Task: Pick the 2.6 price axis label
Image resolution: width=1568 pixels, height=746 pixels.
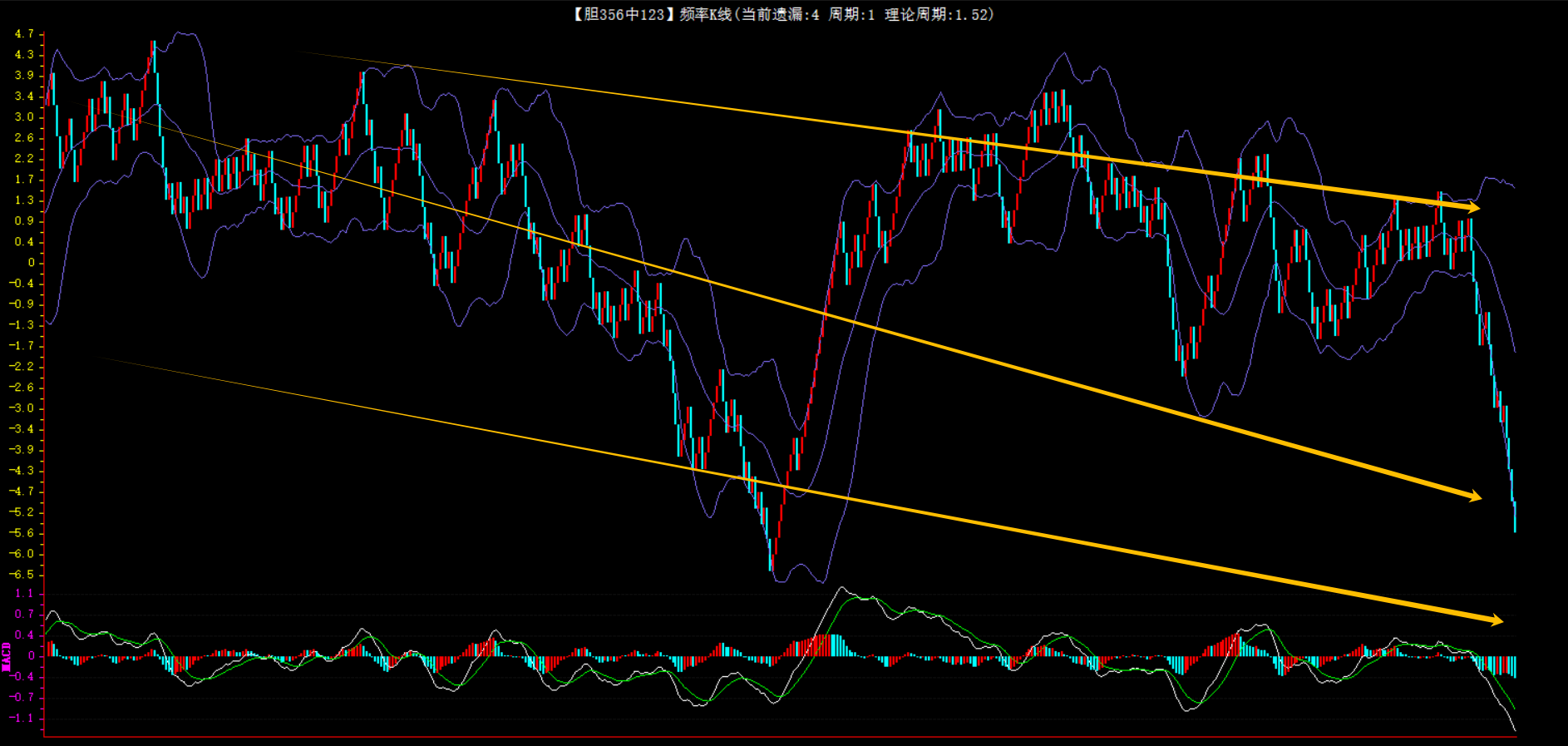Action: point(24,138)
